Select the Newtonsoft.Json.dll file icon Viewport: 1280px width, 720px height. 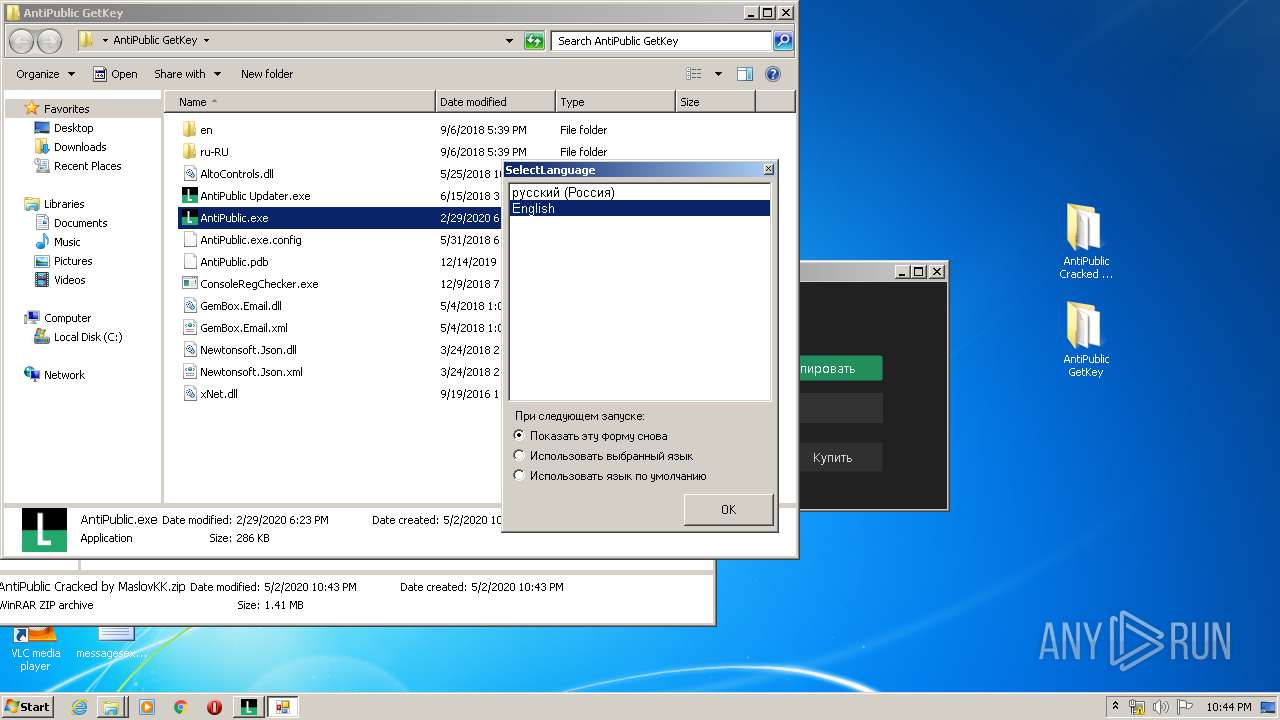coord(190,350)
